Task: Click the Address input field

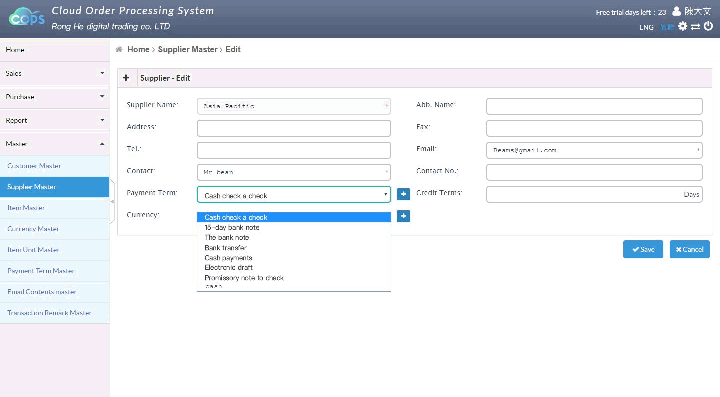Action: 294,128
